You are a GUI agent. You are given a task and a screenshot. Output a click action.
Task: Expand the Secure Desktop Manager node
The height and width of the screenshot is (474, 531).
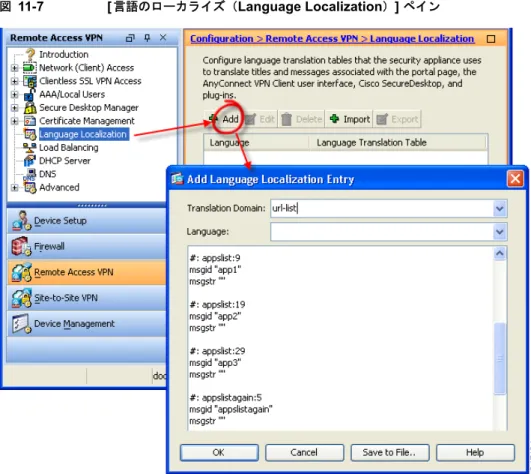pos(14,108)
